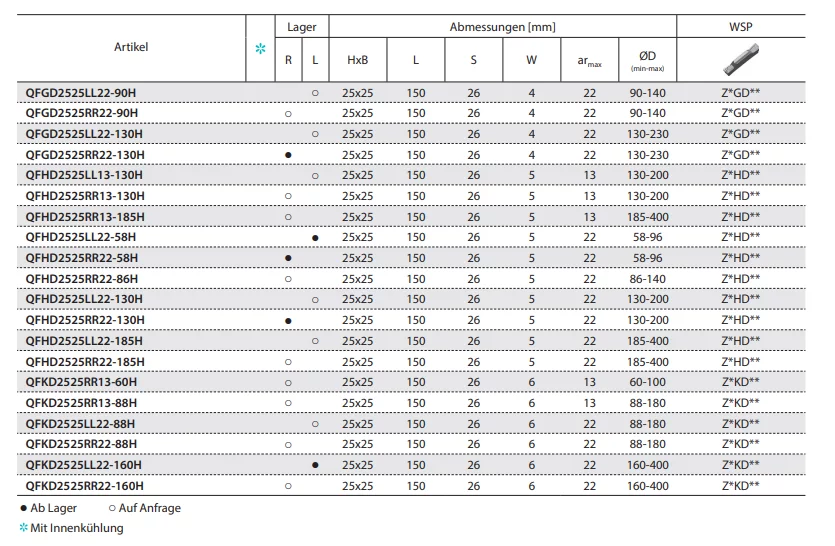Click the ØD (min-max) column header
Viewport: 835px width, 546px height.
click(646, 59)
